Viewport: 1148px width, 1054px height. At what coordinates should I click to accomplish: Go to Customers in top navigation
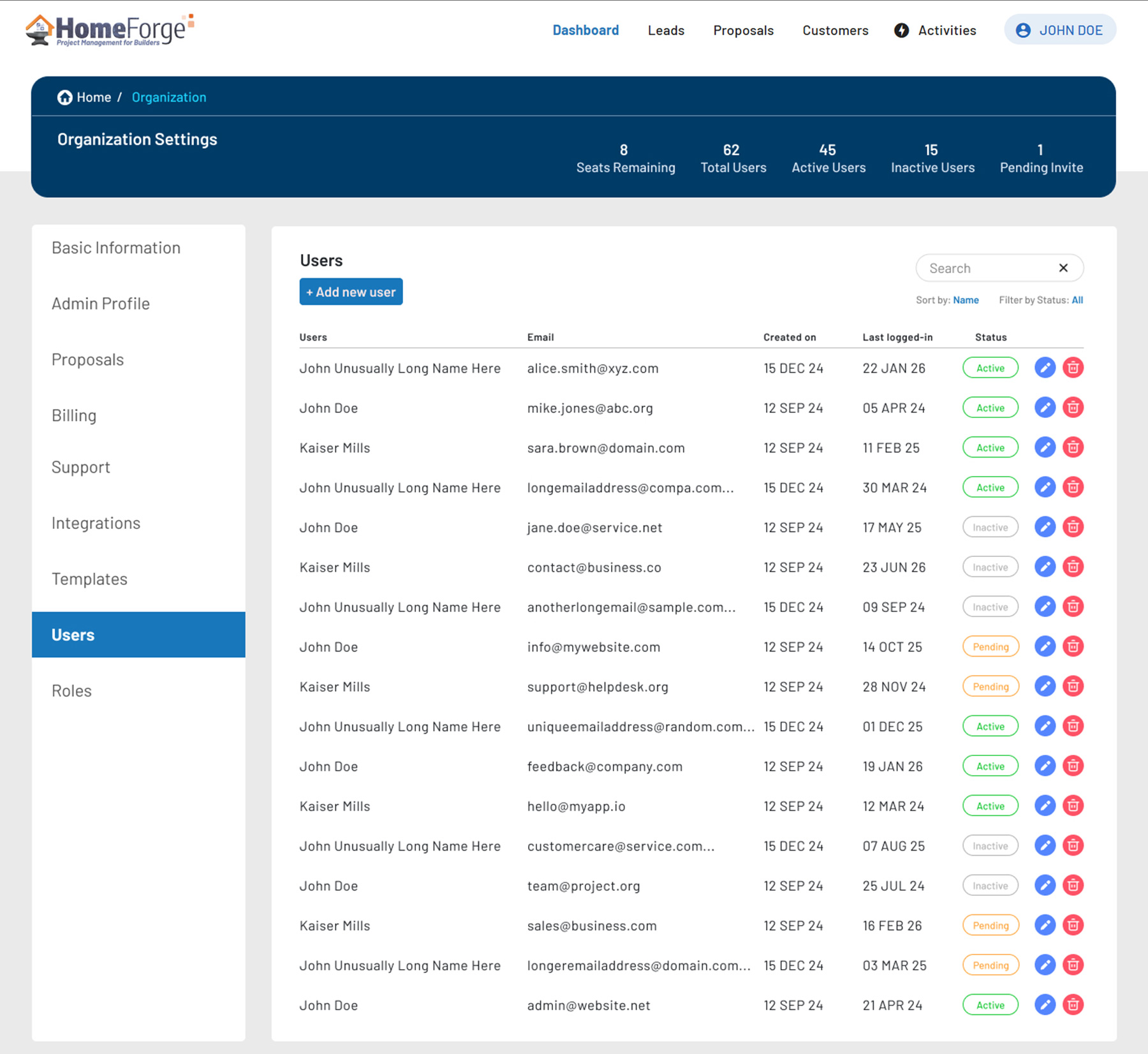[x=835, y=31]
